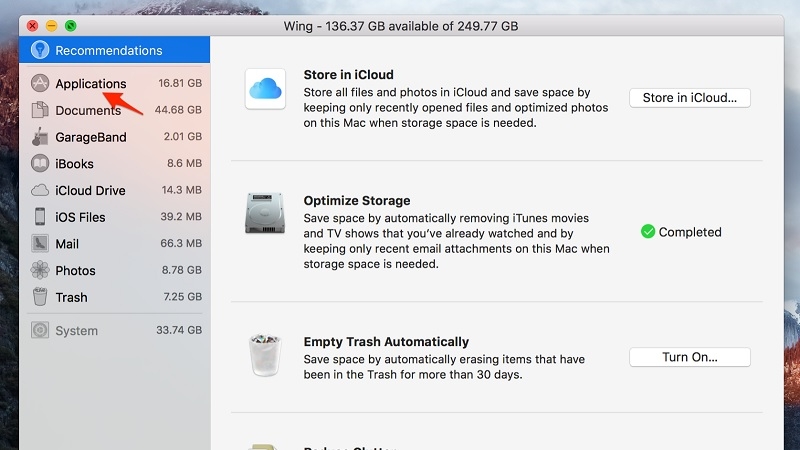The height and width of the screenshot is (450, 800).
Task: Click the Optimize Storage heading
Action: pyautogui.click(x=357, y=201)
